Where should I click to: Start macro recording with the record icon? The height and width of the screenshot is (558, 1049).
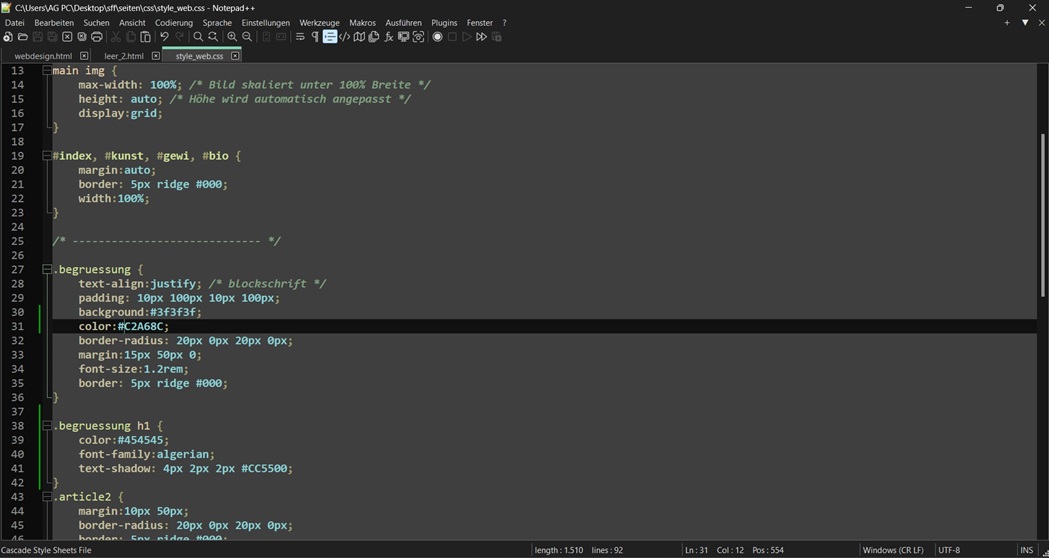click(437, 37)
